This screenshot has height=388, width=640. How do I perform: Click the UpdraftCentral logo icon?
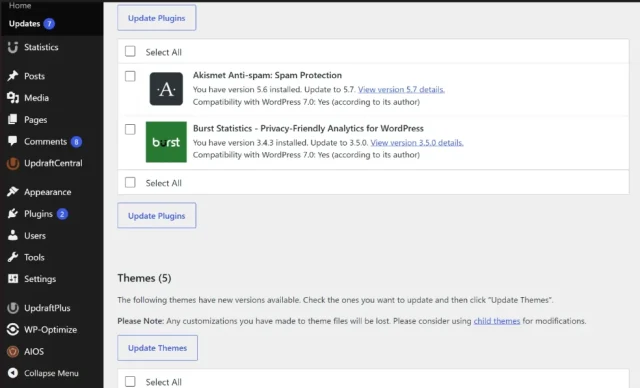pyautogui.click(x=13, y=163)
